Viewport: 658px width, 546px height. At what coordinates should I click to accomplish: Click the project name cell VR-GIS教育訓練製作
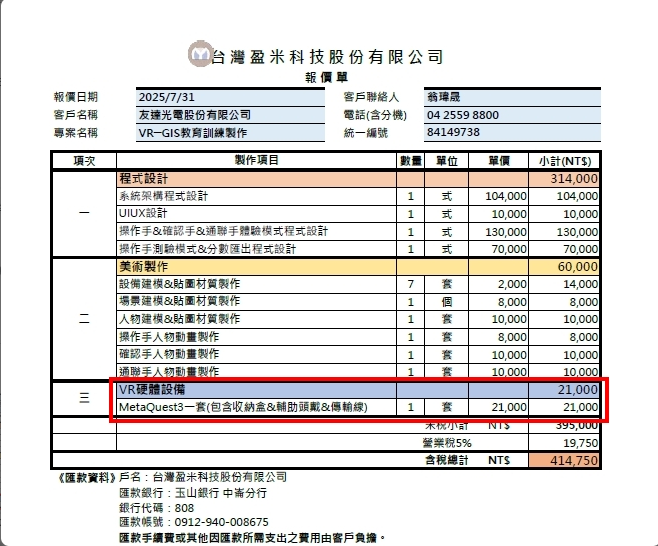tap(230, 132)
